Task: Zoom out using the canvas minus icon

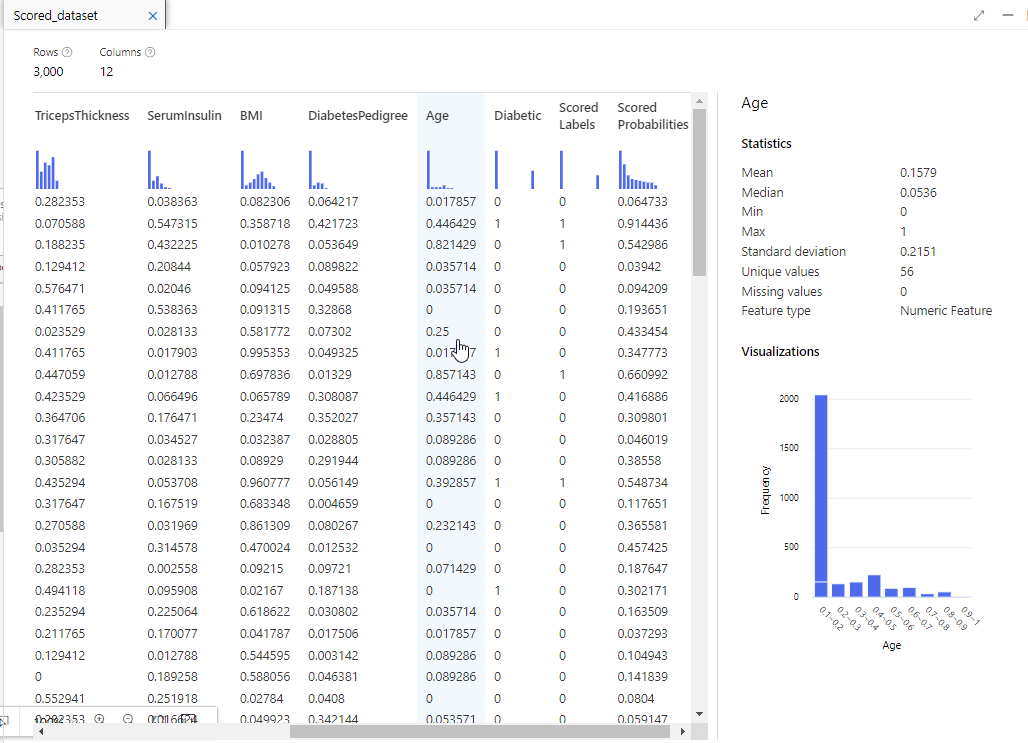Action: [128, 719]
